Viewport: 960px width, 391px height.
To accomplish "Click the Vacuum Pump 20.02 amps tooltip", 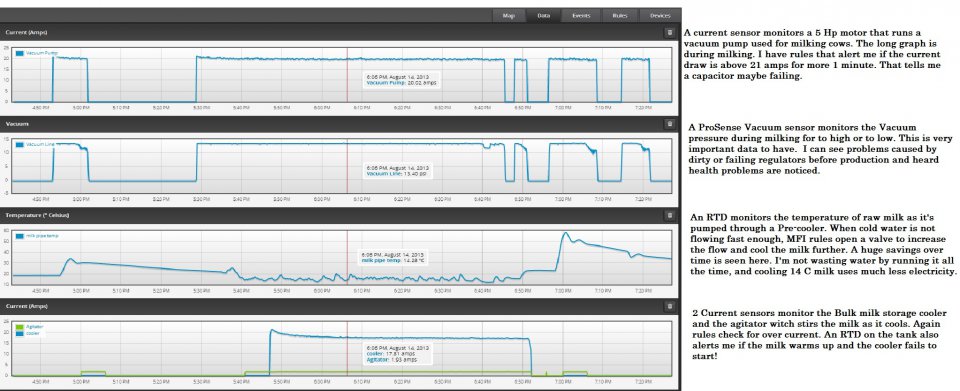I will pos(402,80).
